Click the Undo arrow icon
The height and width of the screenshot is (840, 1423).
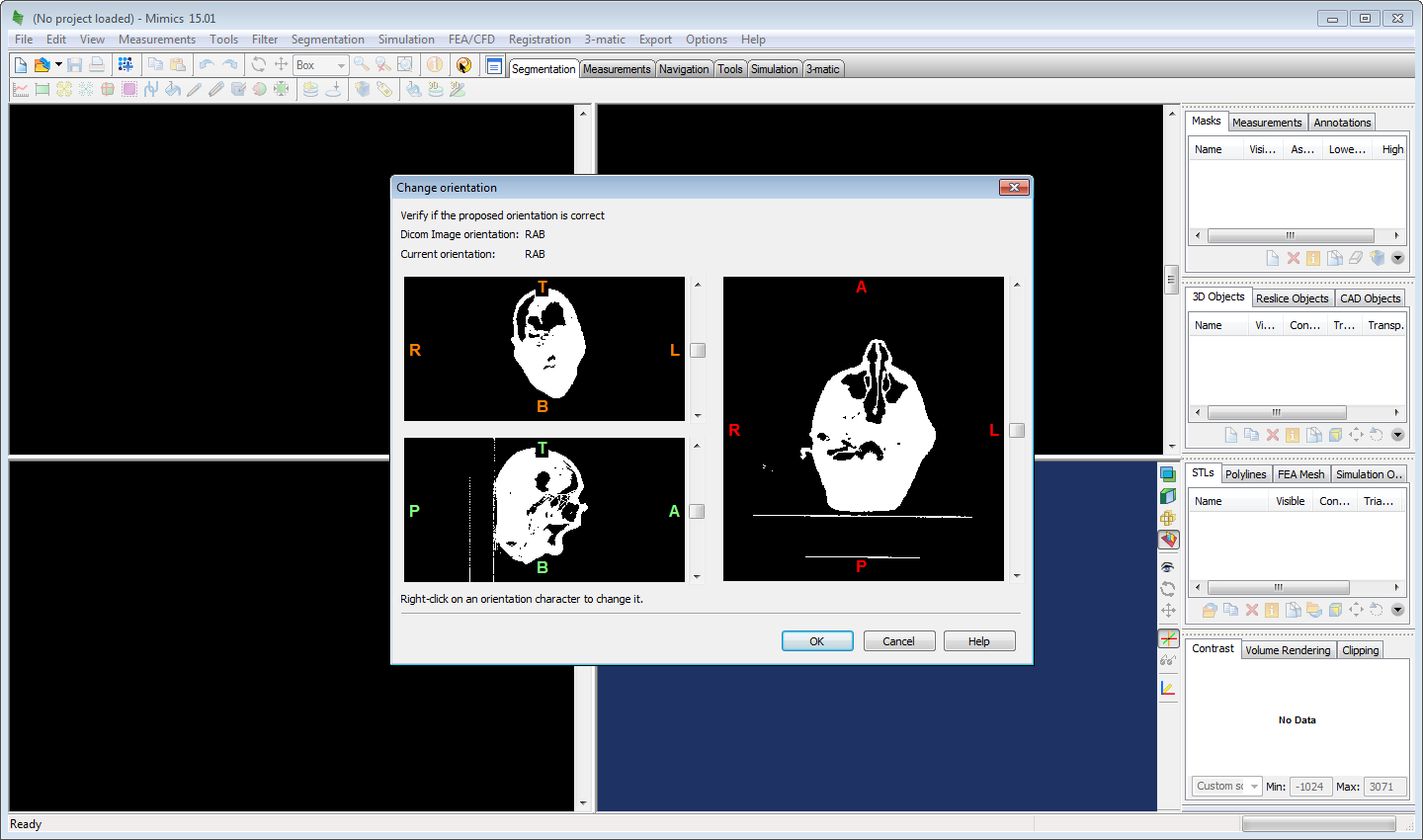point(206,64)
